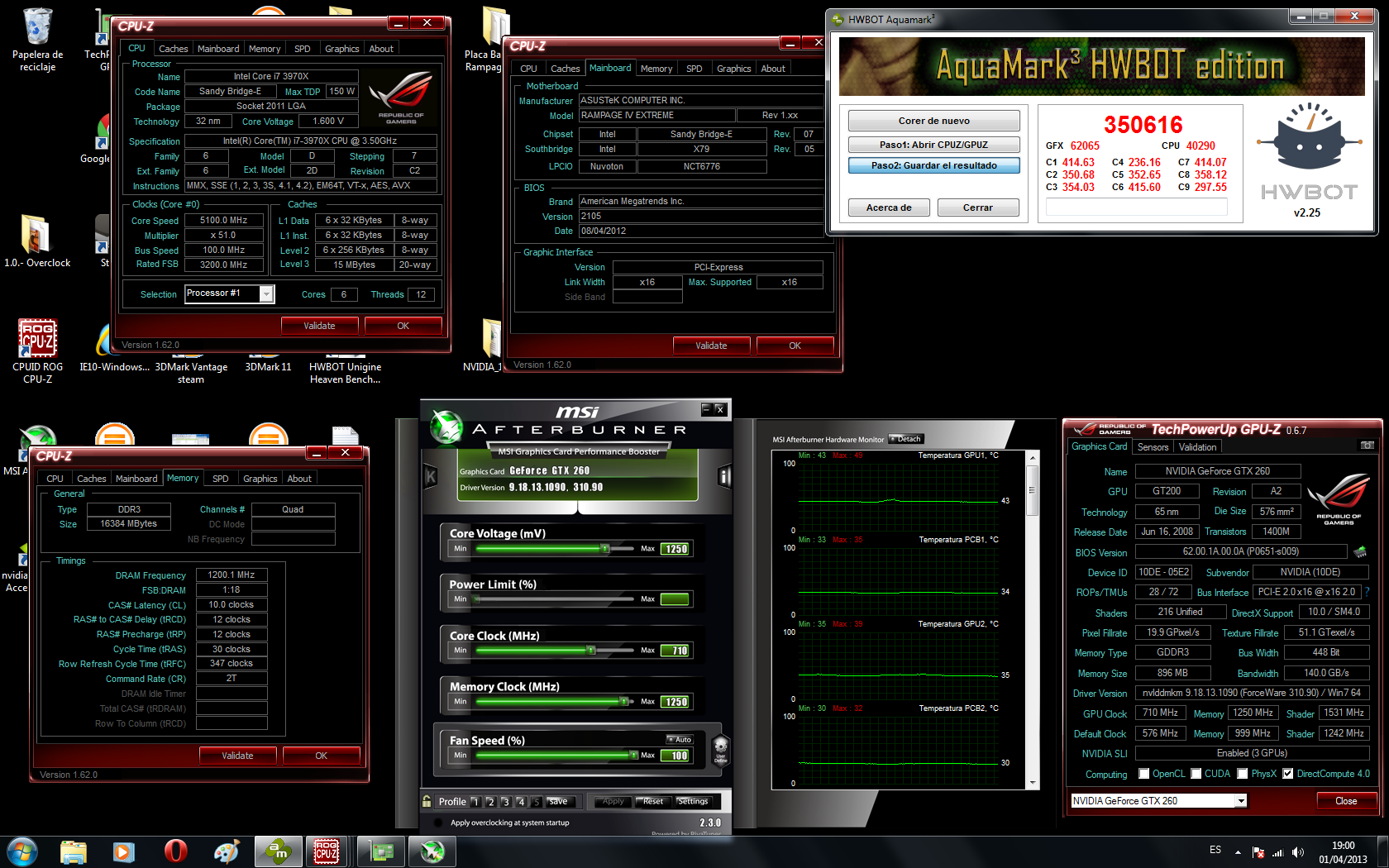Click Afterburner profile save button

559,802
